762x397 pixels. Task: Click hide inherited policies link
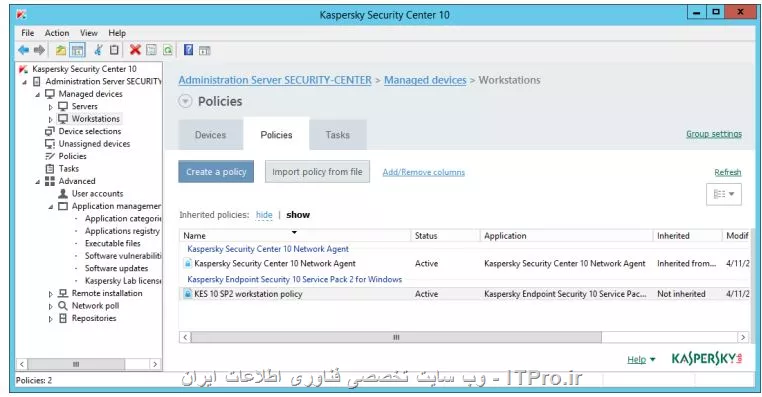(264, 215)
